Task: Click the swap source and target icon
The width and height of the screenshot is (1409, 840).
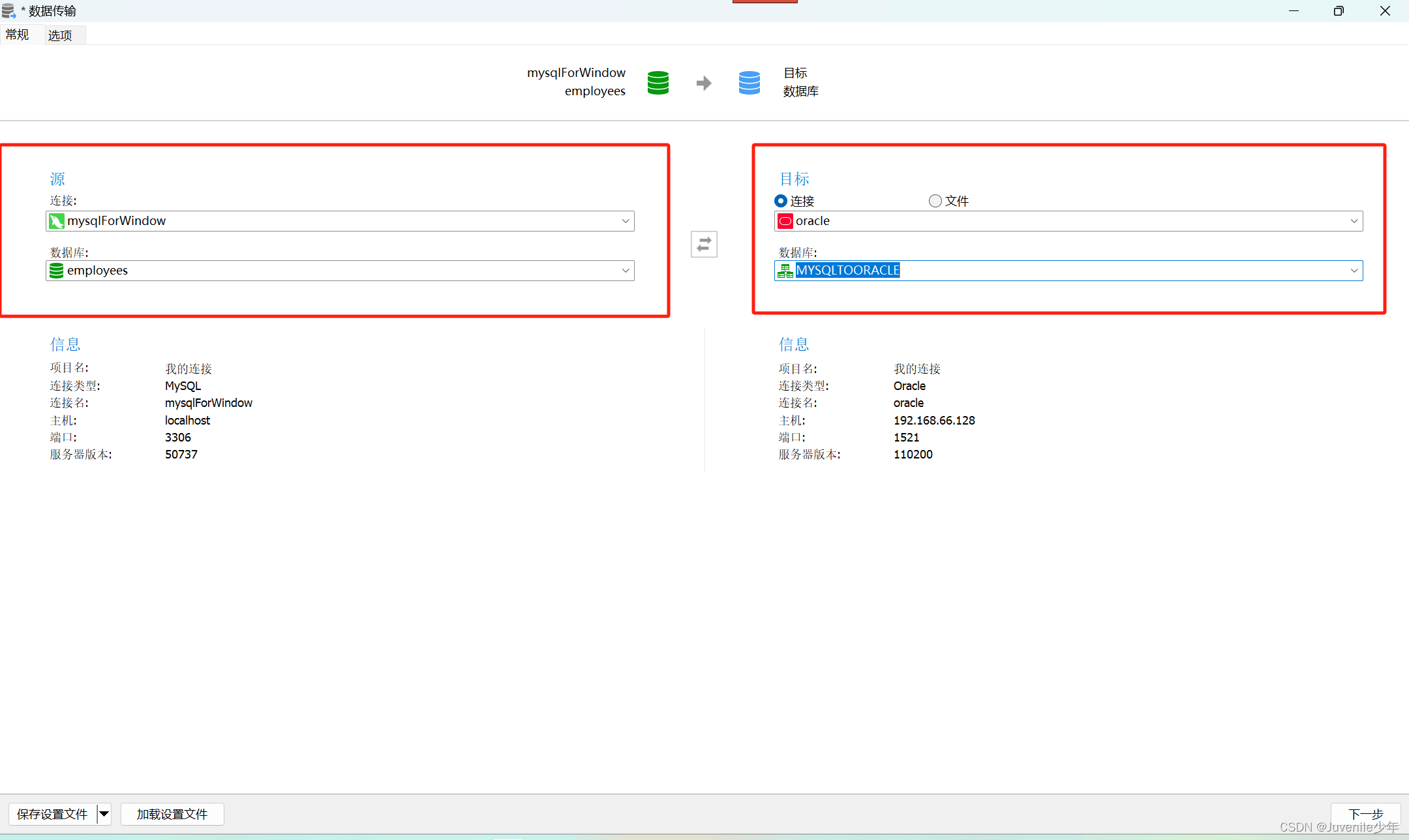Action: click(x=704, y=245)
